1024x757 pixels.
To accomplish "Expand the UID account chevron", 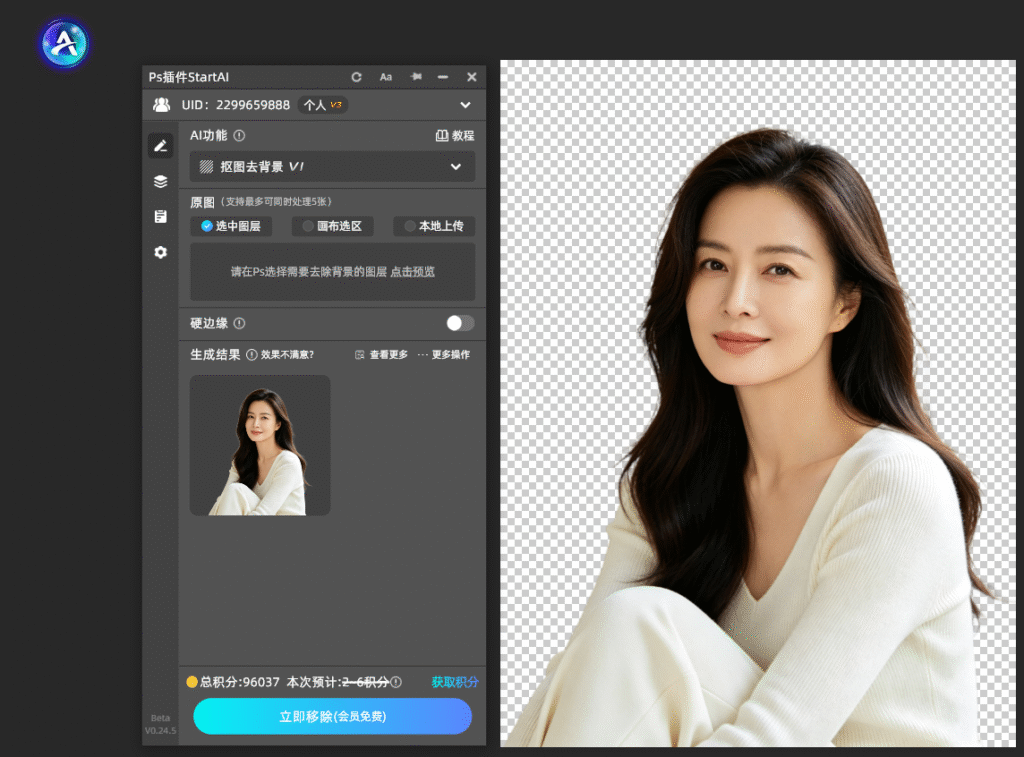I will [x=465, y=105].
